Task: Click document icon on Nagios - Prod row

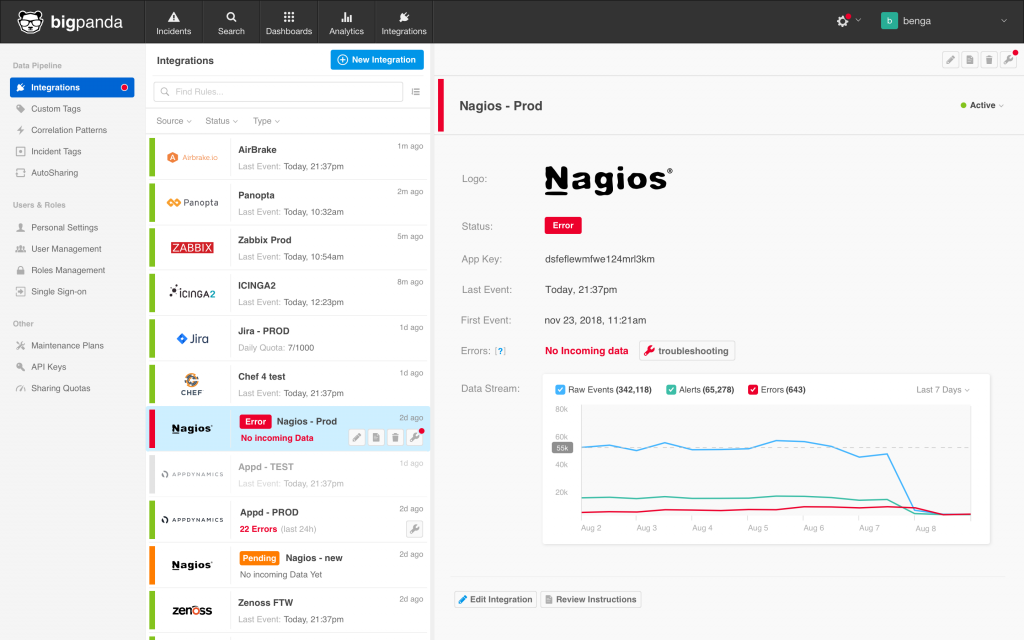Action: click(376, 438)
